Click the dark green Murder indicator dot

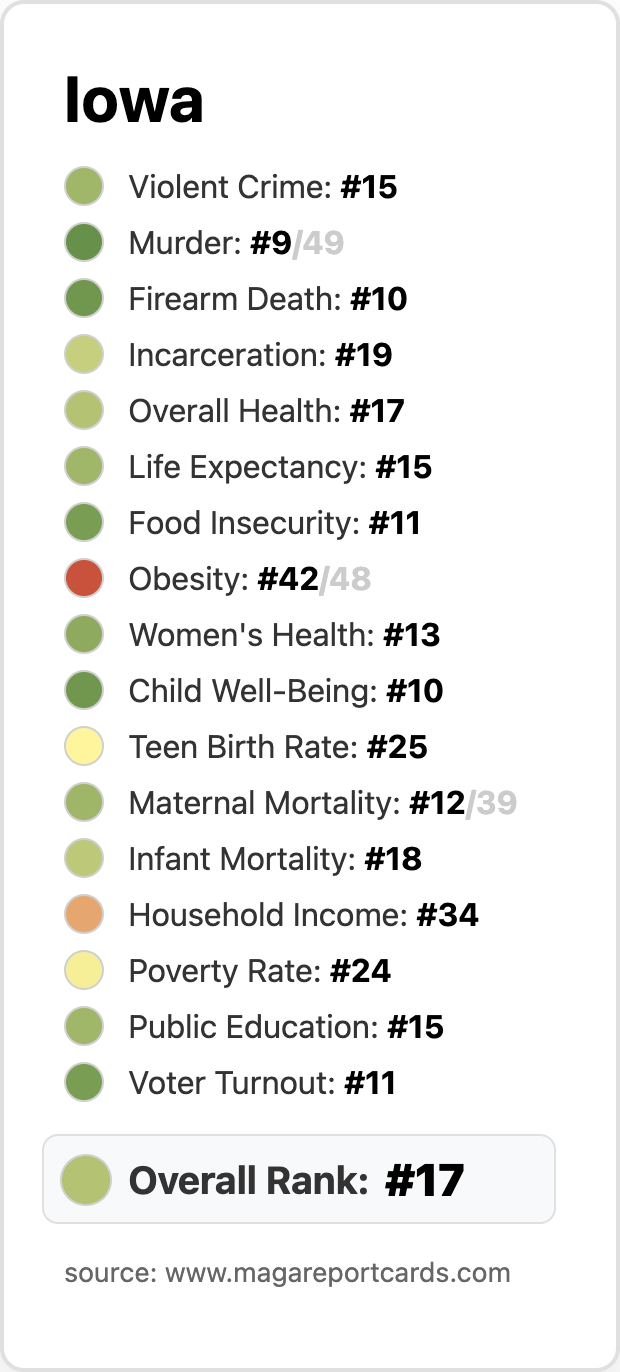pyautogui.click(x=84, y=243)
